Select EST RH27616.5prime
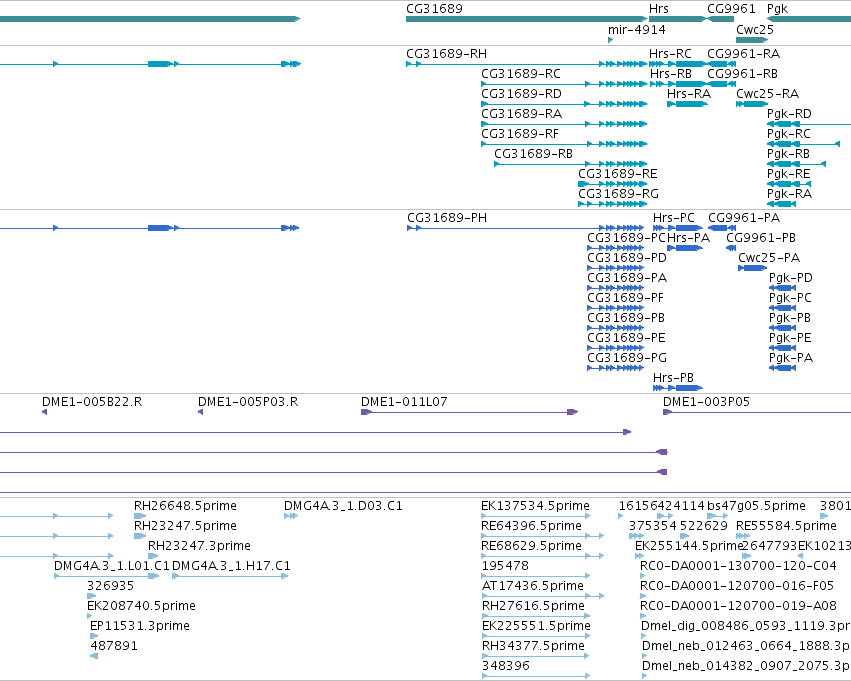The height and width of the screenshot is (681, 851). (536, 616)
